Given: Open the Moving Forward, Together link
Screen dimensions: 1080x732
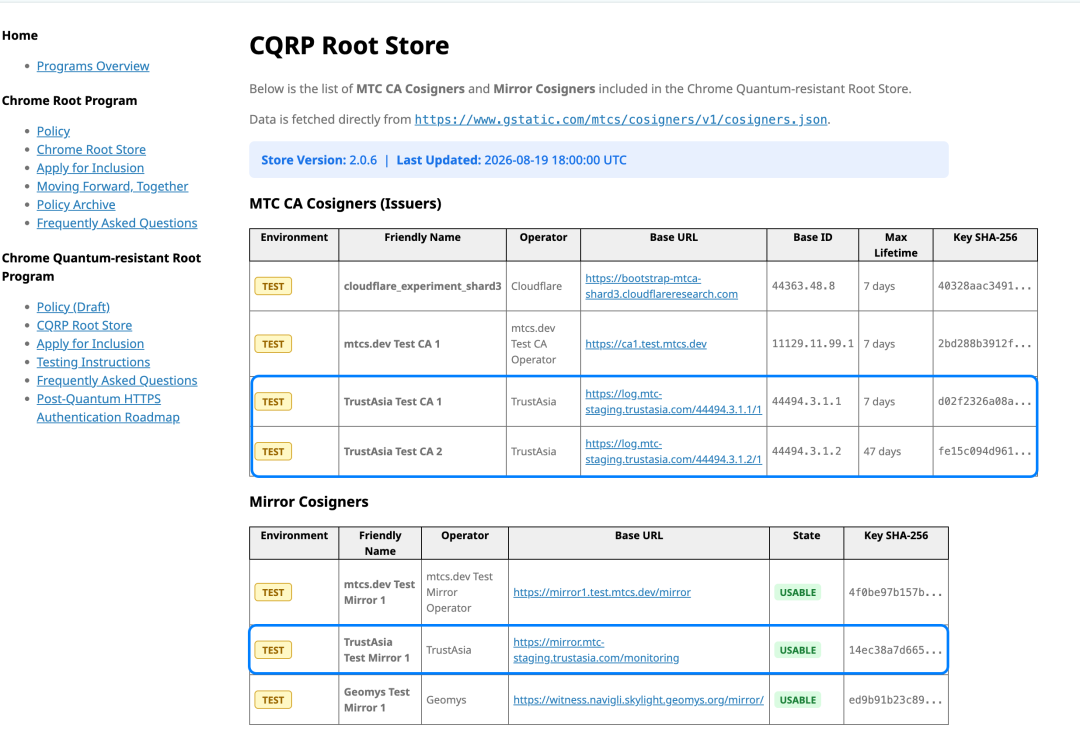Looking at the screenshot, I should tap(112, 186).
